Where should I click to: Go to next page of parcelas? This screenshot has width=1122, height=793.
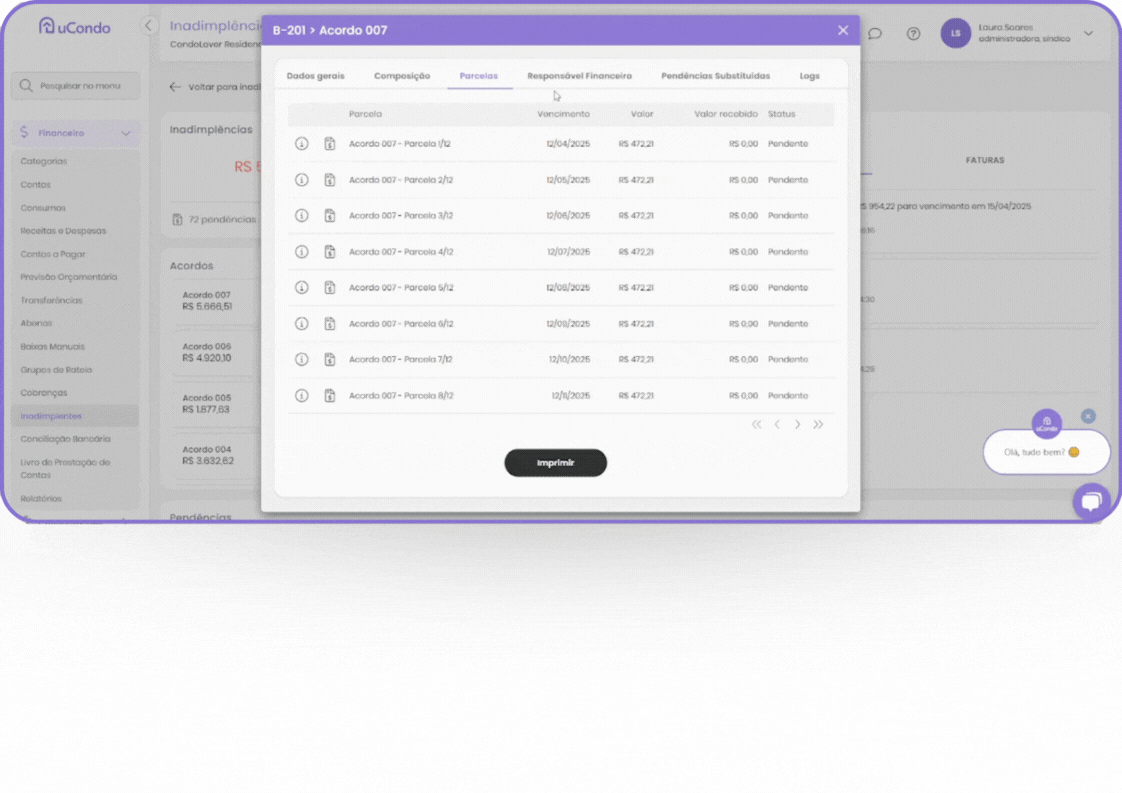point(797,425)
